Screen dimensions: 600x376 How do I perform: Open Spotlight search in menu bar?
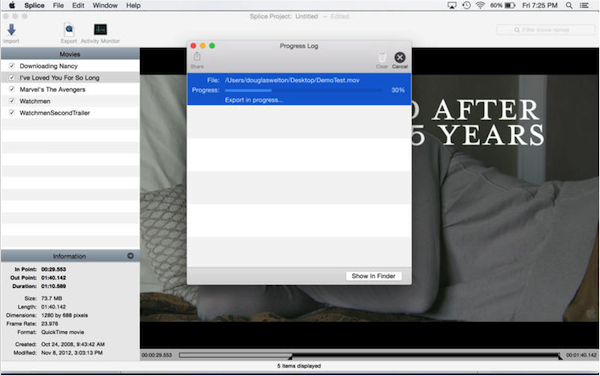click(569, 5)
